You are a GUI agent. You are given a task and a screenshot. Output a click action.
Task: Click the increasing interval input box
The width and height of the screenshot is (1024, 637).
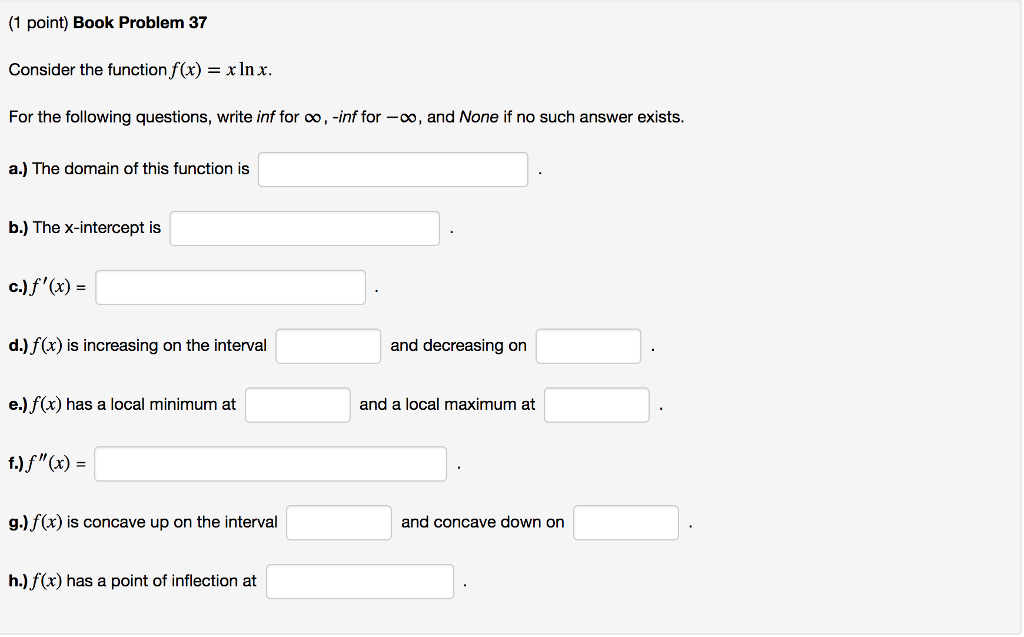click(x=328, y=345)
